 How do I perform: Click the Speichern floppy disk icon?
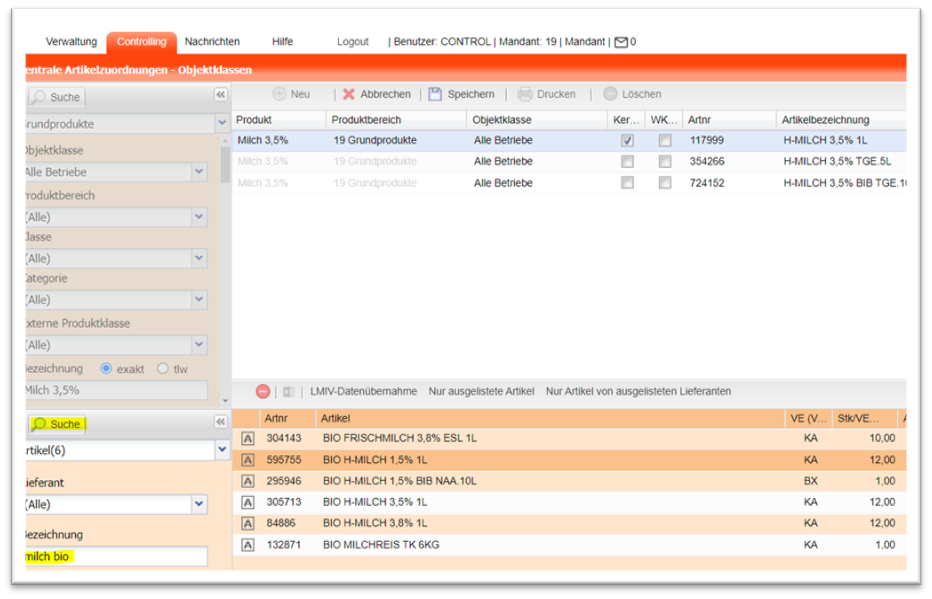(435, 94)
